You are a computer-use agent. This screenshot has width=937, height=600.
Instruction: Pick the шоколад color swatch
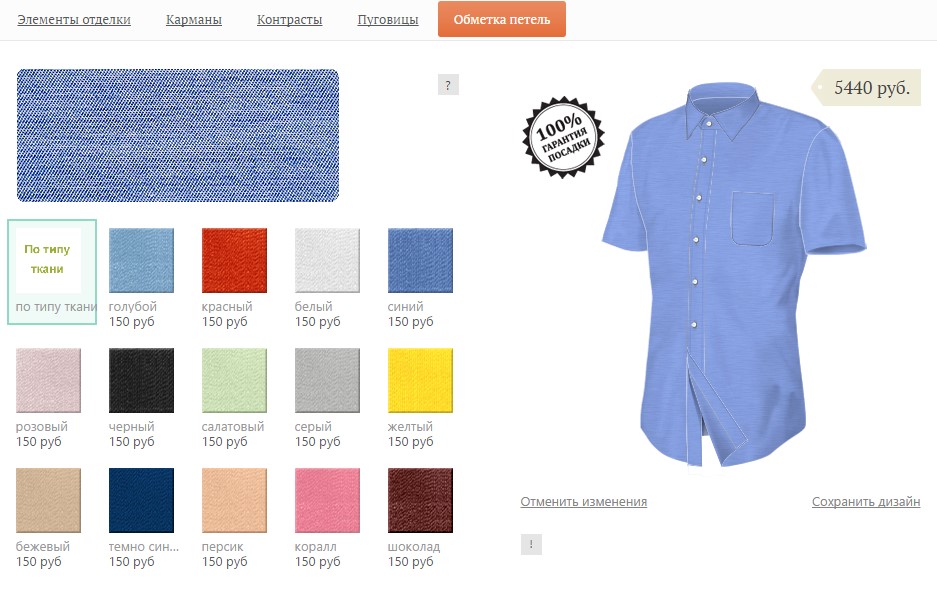[x=420, y=500]
